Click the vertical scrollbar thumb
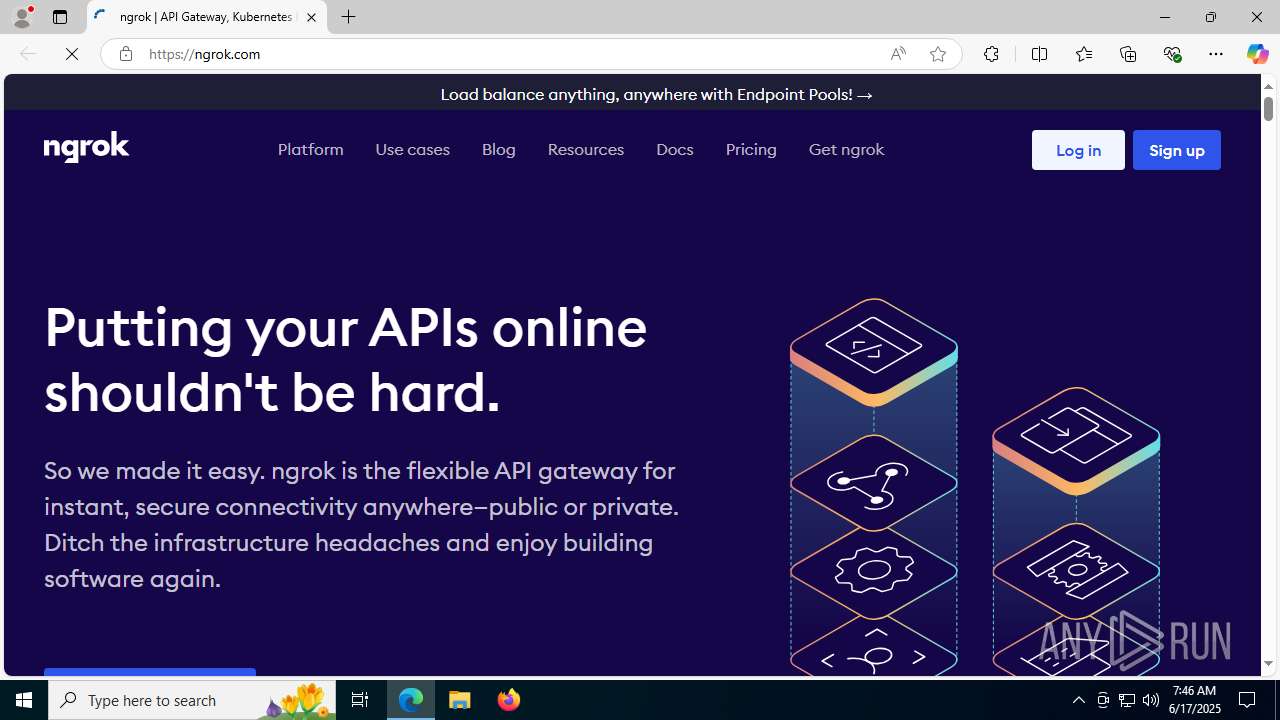The image size is (1280, 720). point(1268,108)
